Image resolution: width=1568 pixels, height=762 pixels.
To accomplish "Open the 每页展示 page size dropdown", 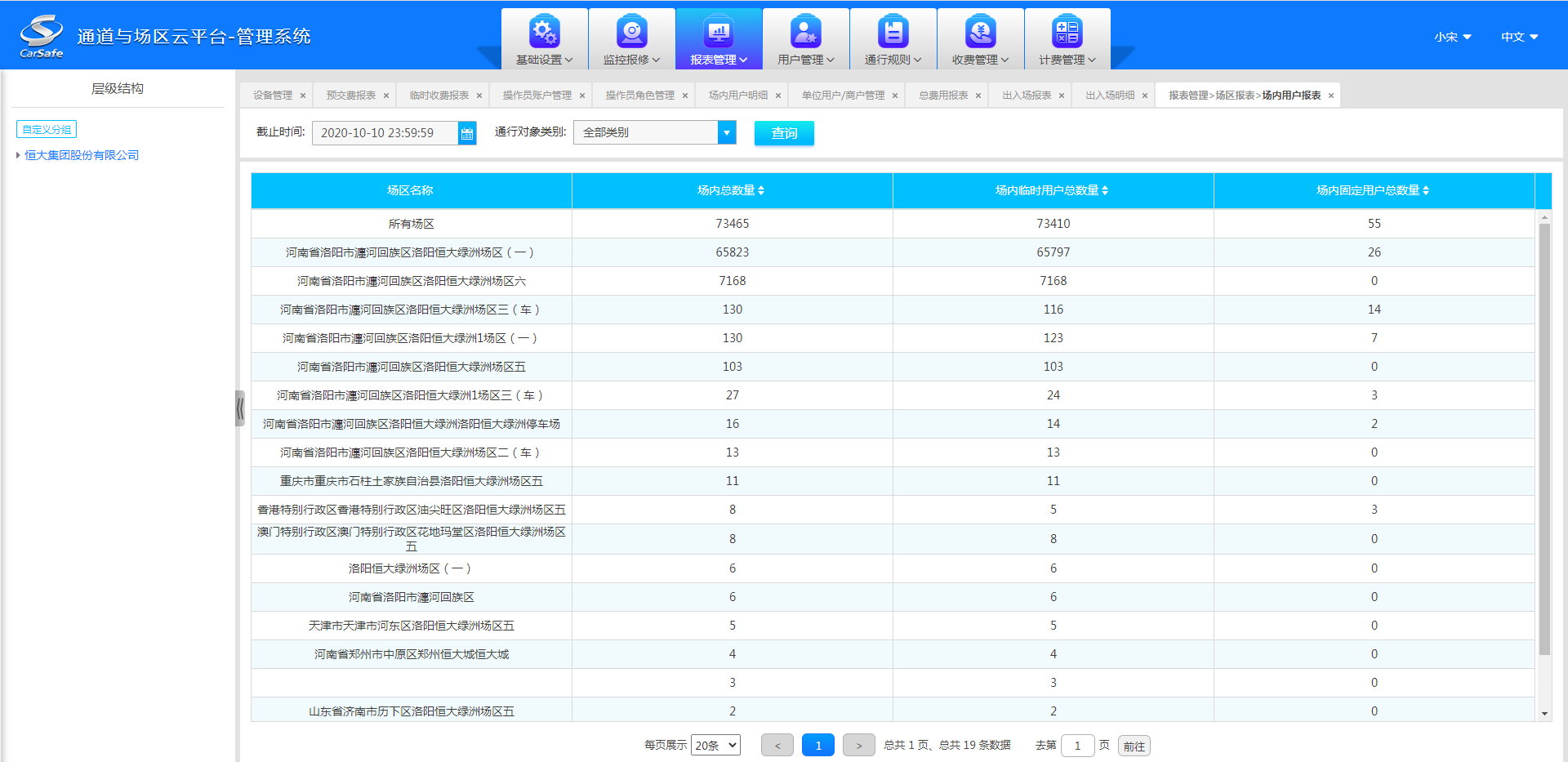I will 715,745.
